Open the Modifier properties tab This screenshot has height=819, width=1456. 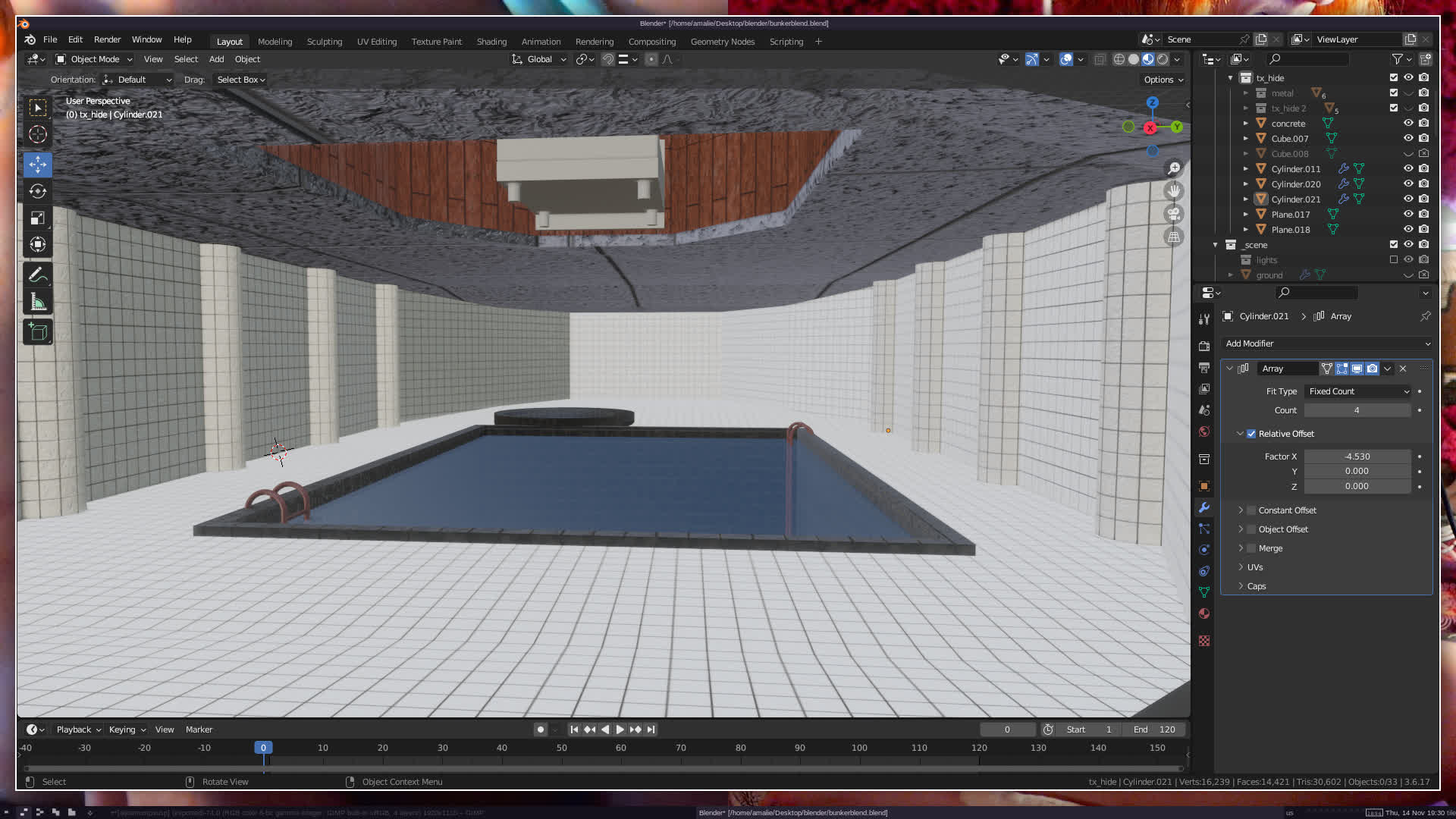point(1204,507)
